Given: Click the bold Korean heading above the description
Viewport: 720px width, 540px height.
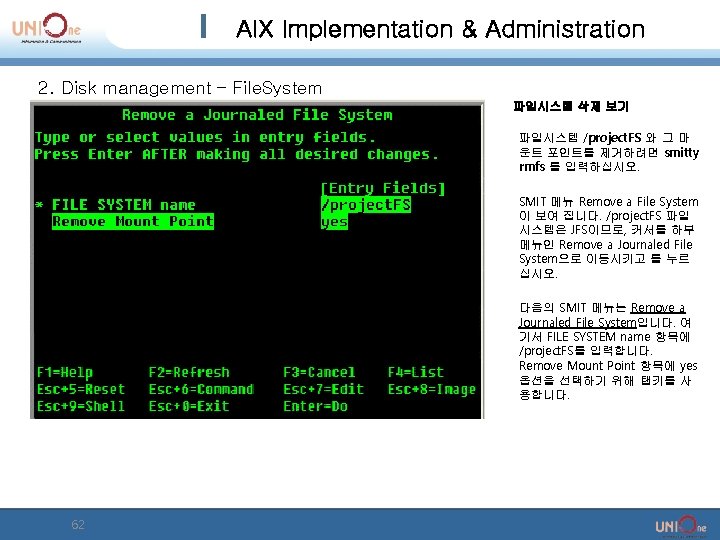Looking at the screenshot, I should tap(571, 107).
